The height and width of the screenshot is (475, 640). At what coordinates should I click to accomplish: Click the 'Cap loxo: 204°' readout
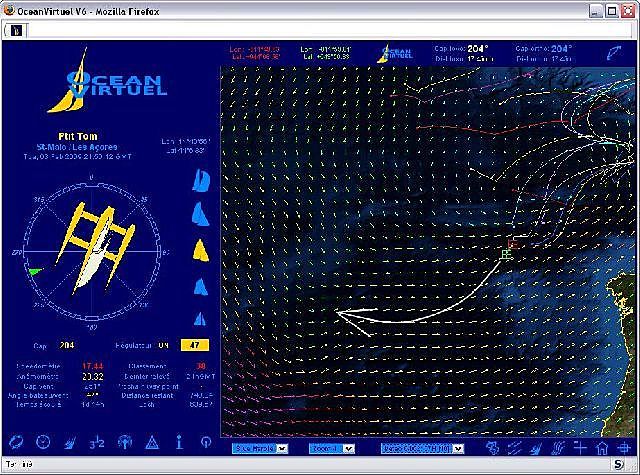pyautogui.click(x=461, y=49)
